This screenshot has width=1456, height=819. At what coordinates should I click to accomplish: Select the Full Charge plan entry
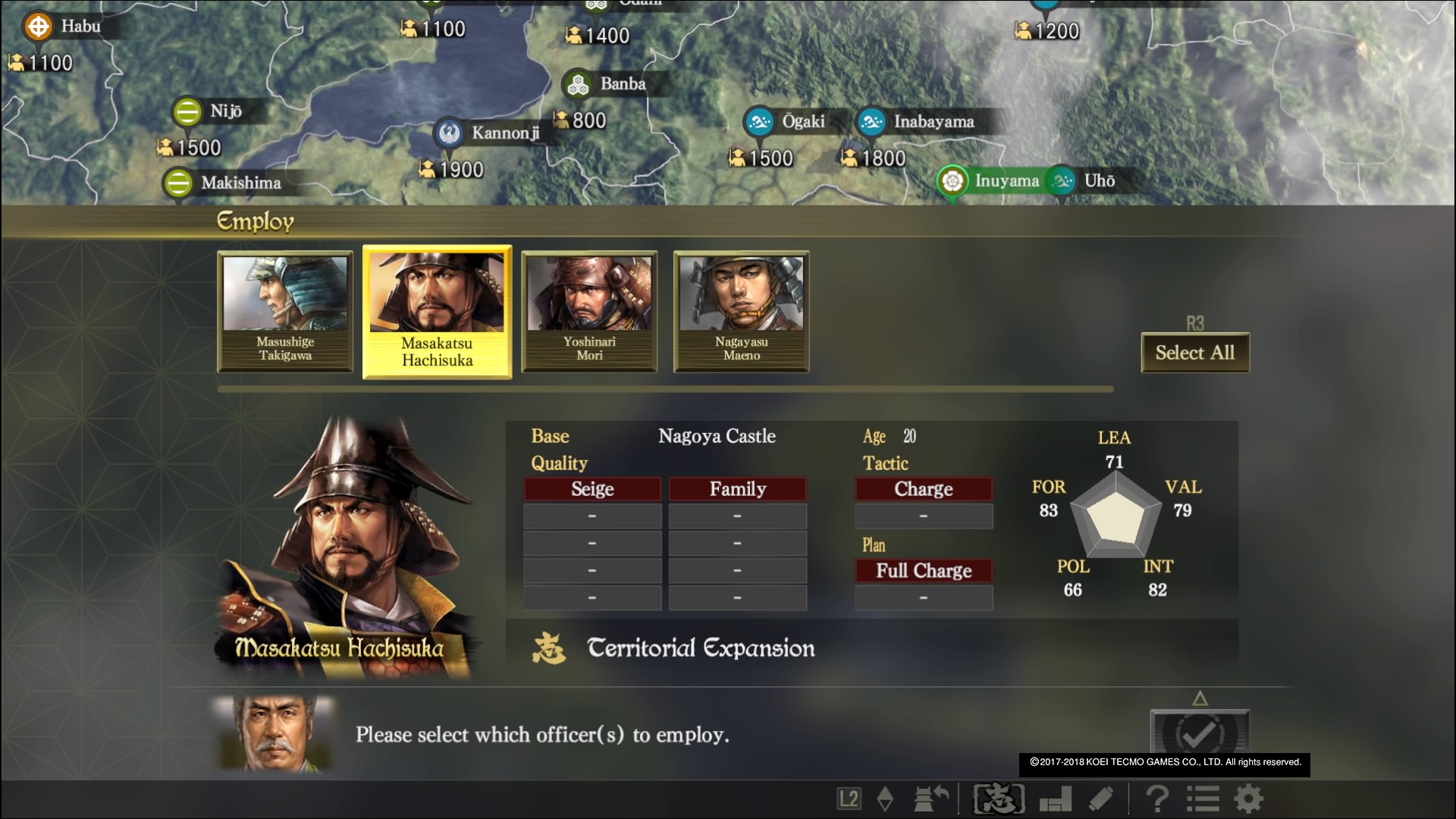[x=924, y=571]
